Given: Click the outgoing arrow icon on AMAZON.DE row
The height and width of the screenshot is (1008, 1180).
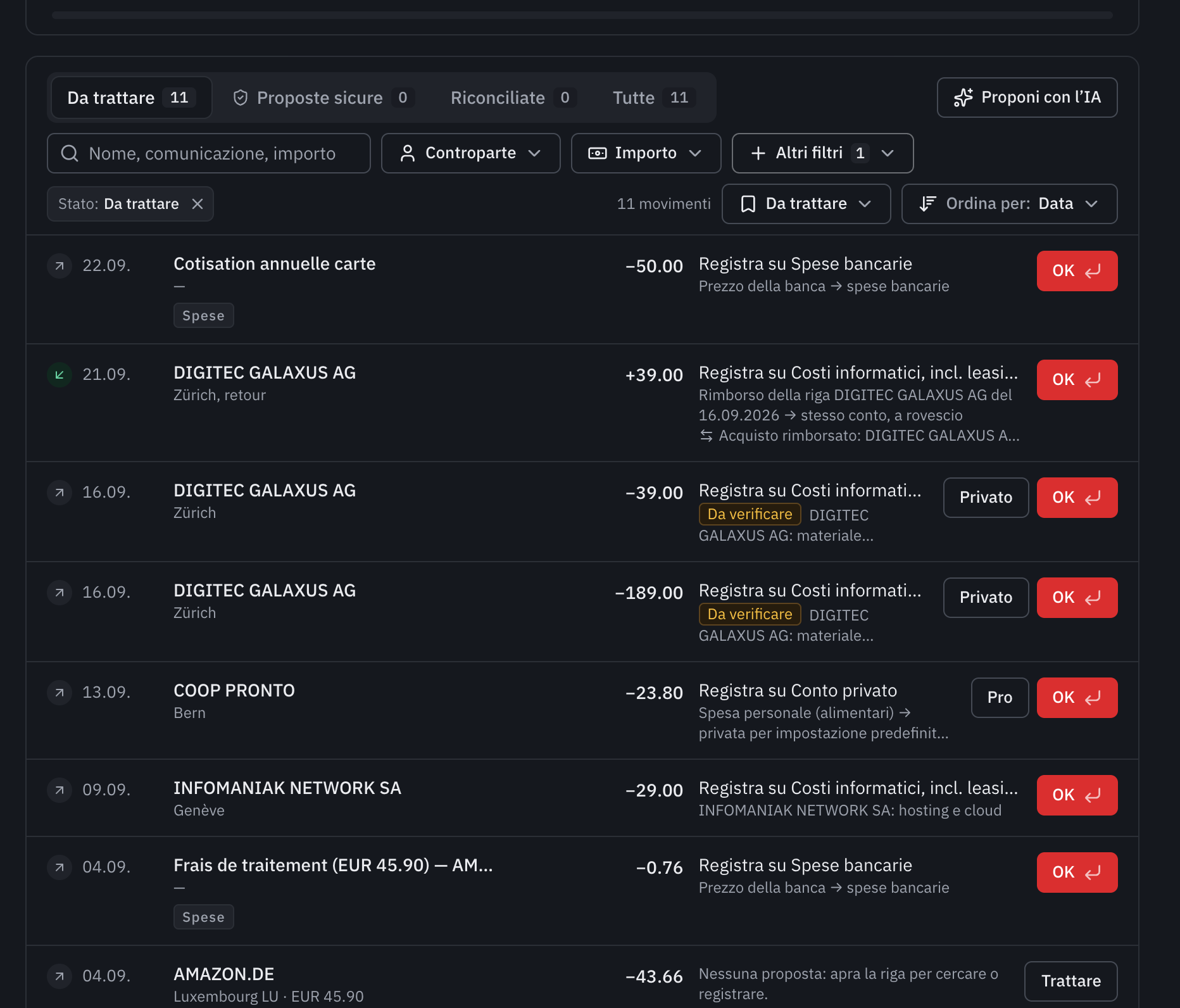Looking at the screenshot, I should 60,976.
